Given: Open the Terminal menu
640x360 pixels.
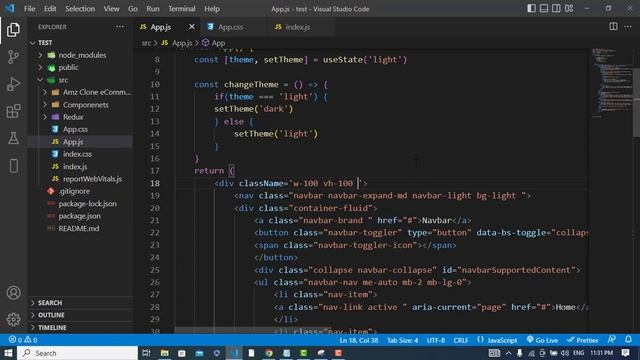Looking at the screenshot, I should [x=182, y=9].
